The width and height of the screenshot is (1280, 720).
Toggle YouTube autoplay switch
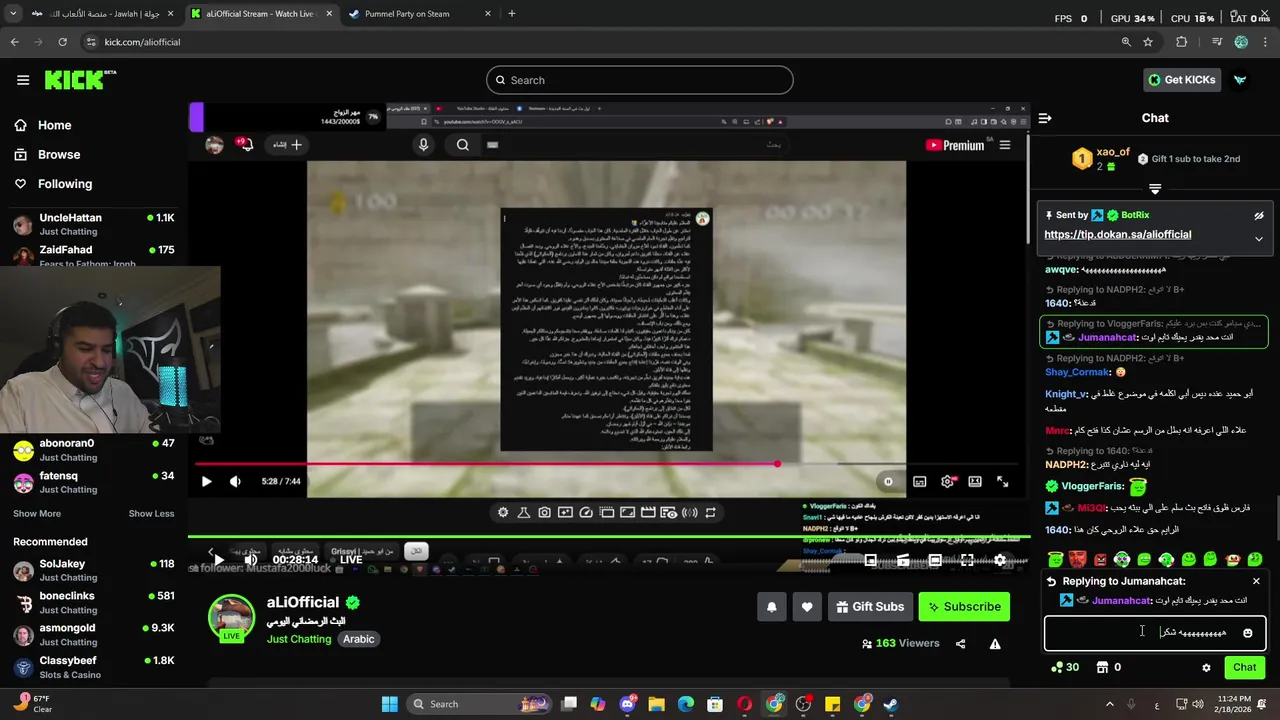(888, 482)
